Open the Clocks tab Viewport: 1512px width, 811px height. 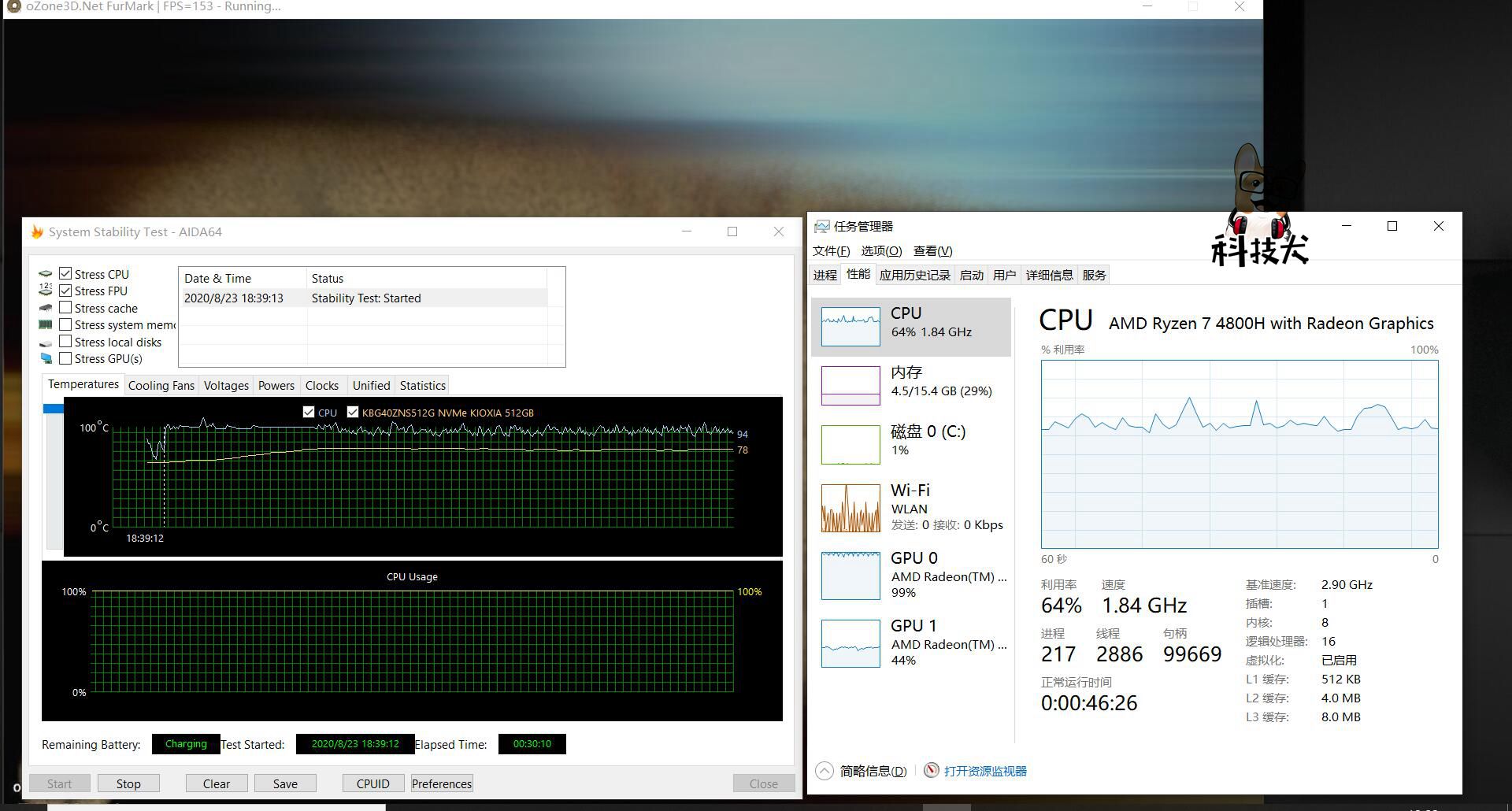(x=322, y=385)
